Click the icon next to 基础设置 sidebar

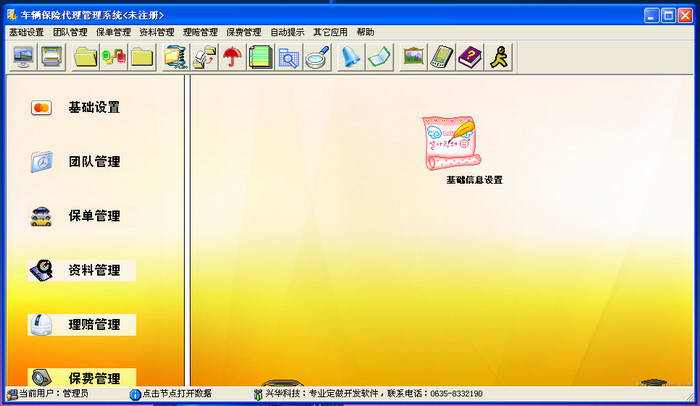[x=42, y=108]
